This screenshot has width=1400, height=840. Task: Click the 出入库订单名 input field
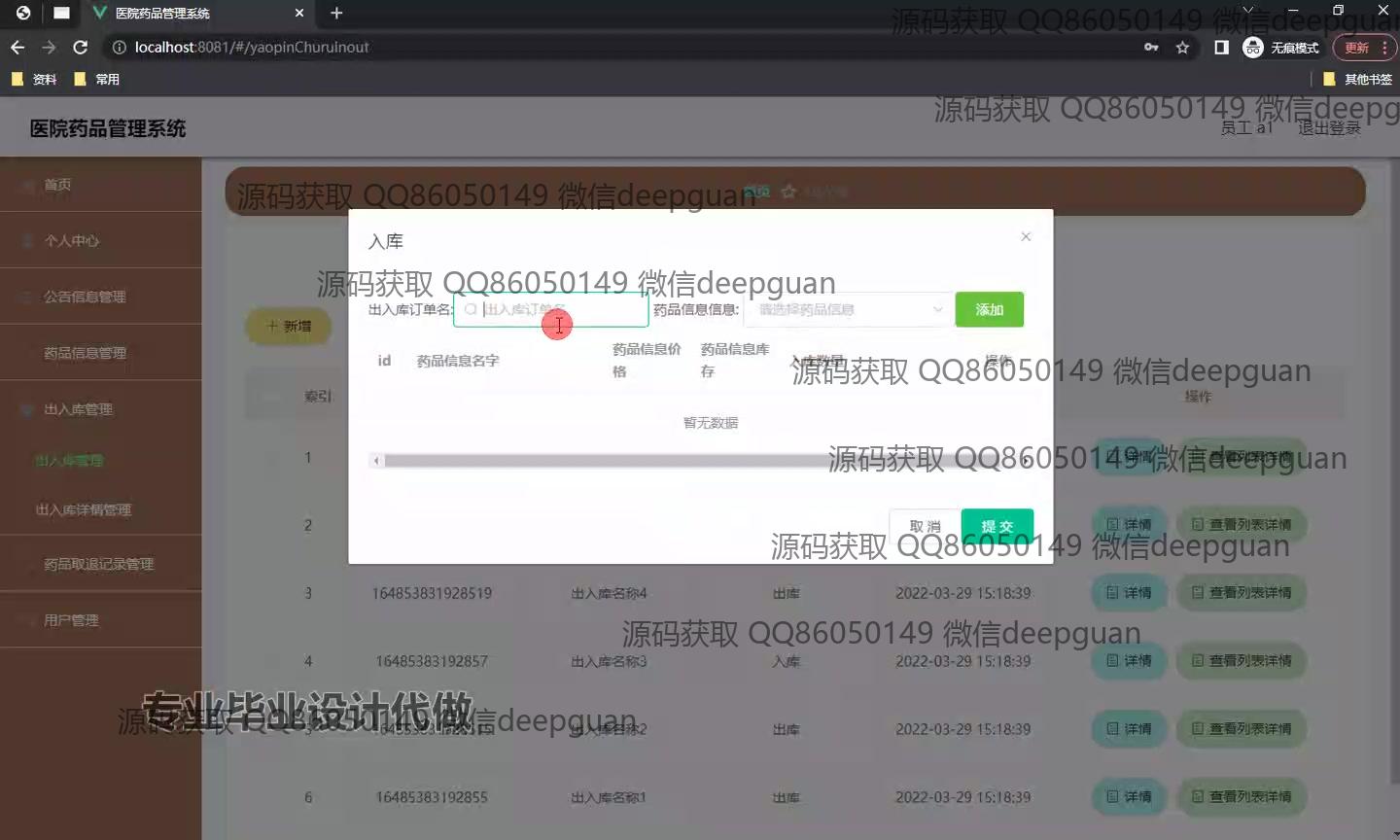[x=551, y=309]
